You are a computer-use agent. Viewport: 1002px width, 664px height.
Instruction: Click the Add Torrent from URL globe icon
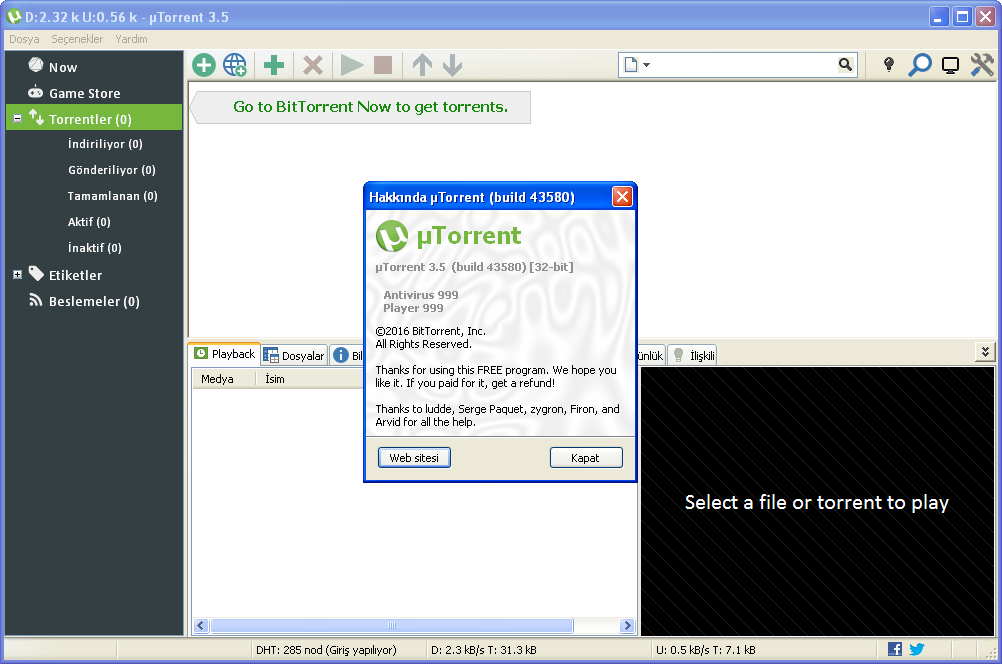tap(235, 65)
